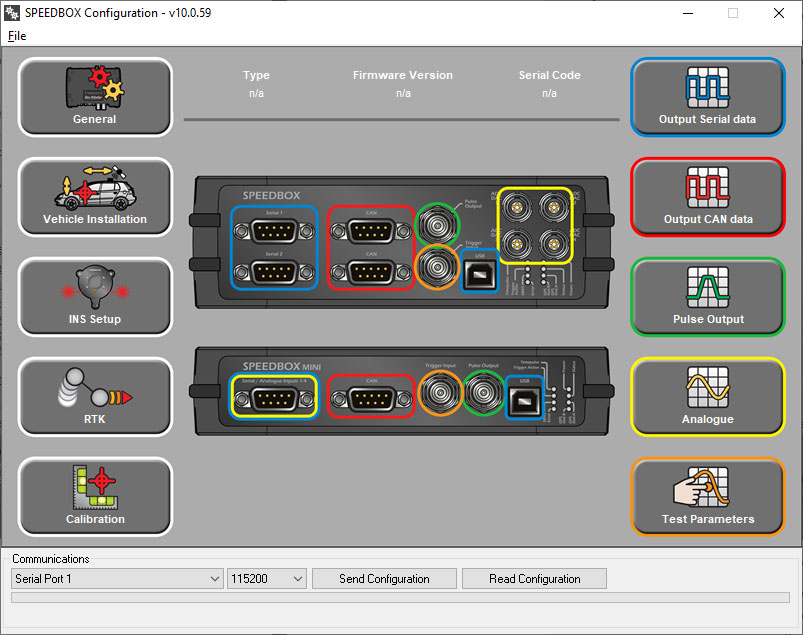The image size is (803, 635).
Task: Open the General settings icon button
Action: point(95,97)
